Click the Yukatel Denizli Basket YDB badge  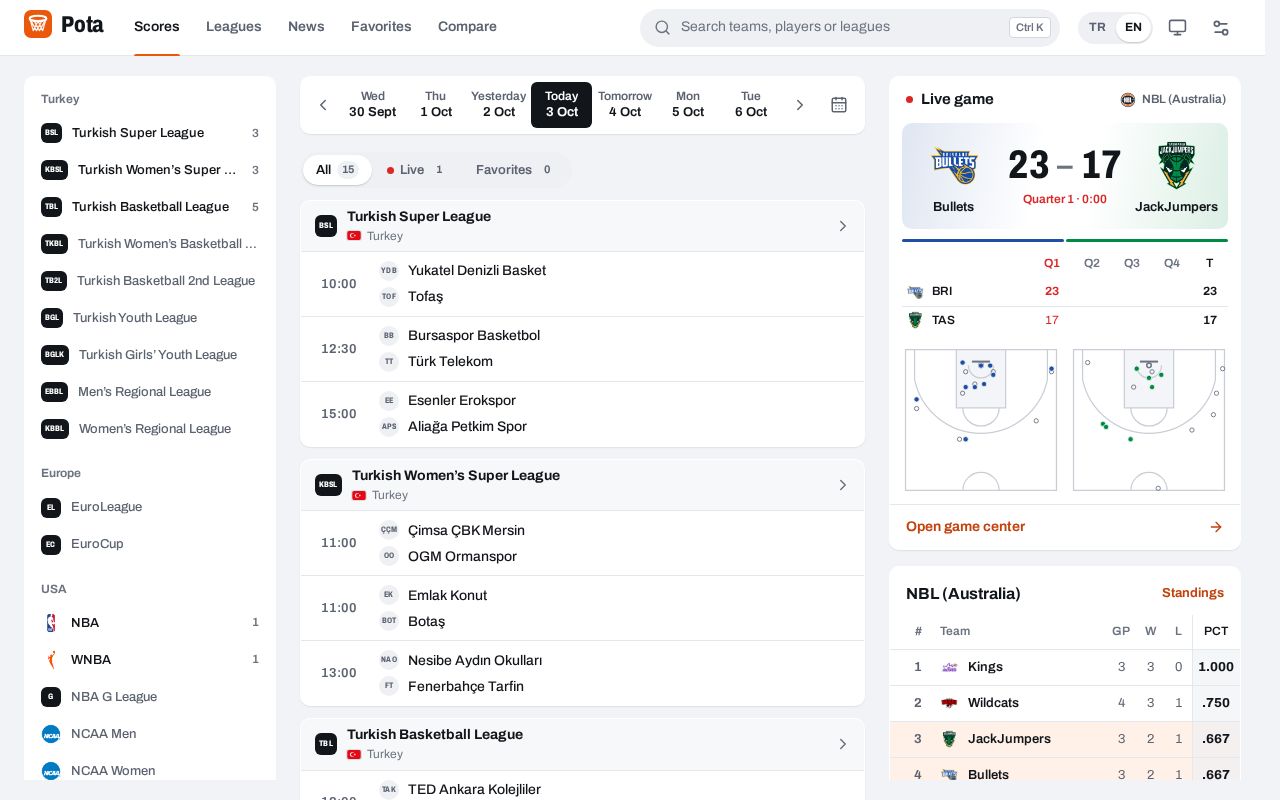tap(389, 270)
